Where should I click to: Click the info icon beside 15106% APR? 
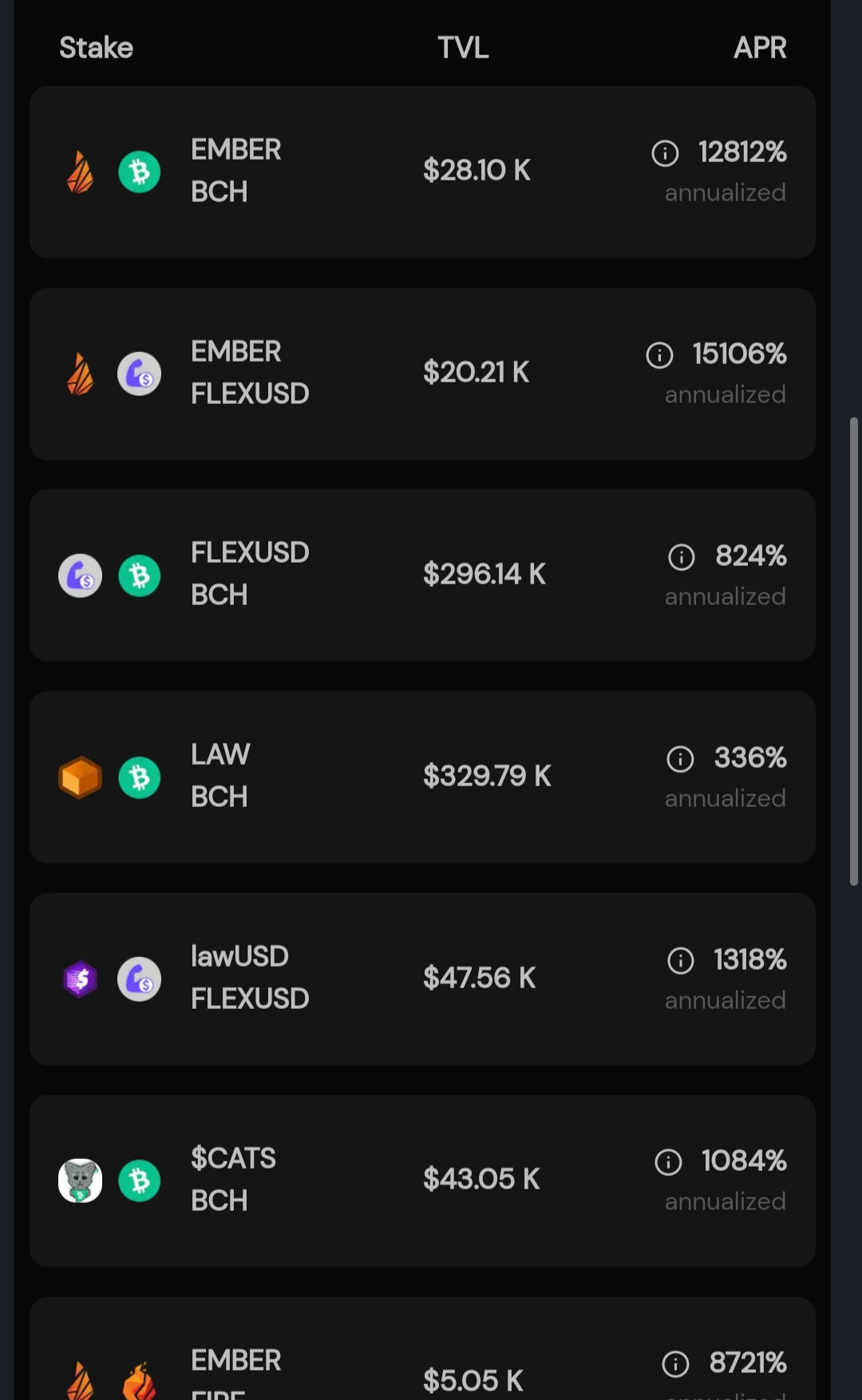click(x=659, y=354)
